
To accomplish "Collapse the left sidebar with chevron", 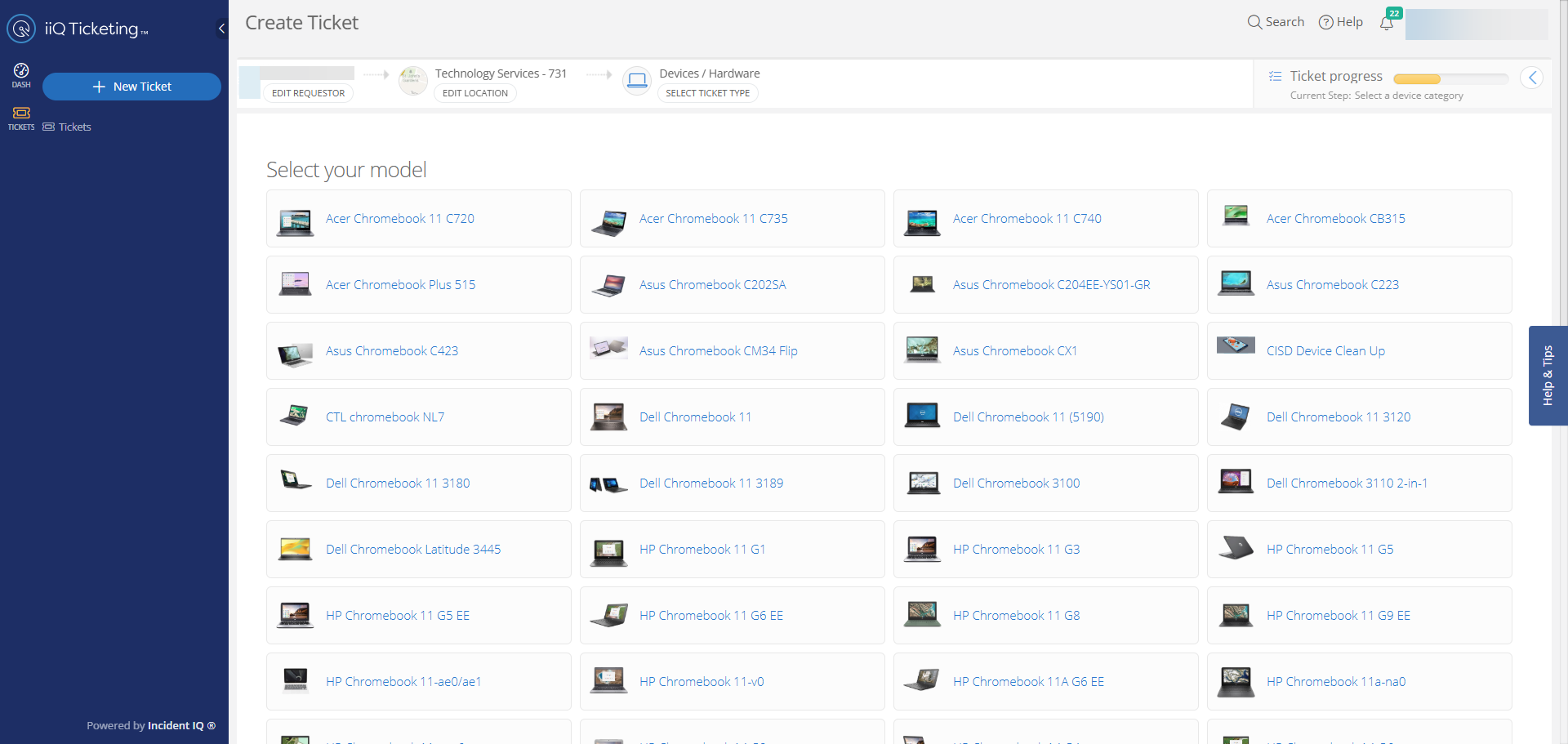I will point(221,29).
